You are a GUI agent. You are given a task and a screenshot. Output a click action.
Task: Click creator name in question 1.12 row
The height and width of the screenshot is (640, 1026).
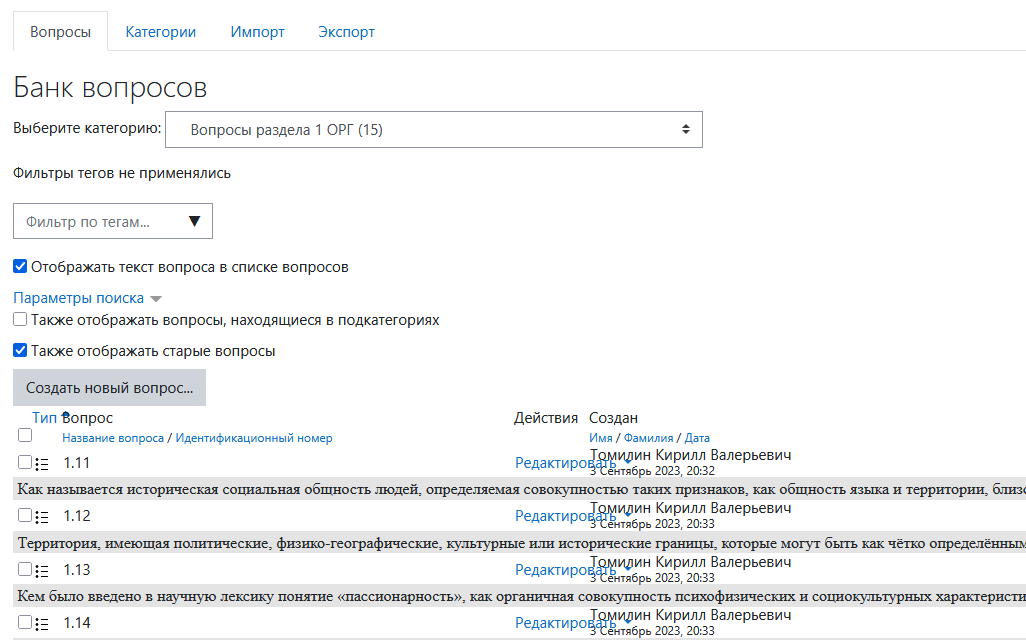690,508
